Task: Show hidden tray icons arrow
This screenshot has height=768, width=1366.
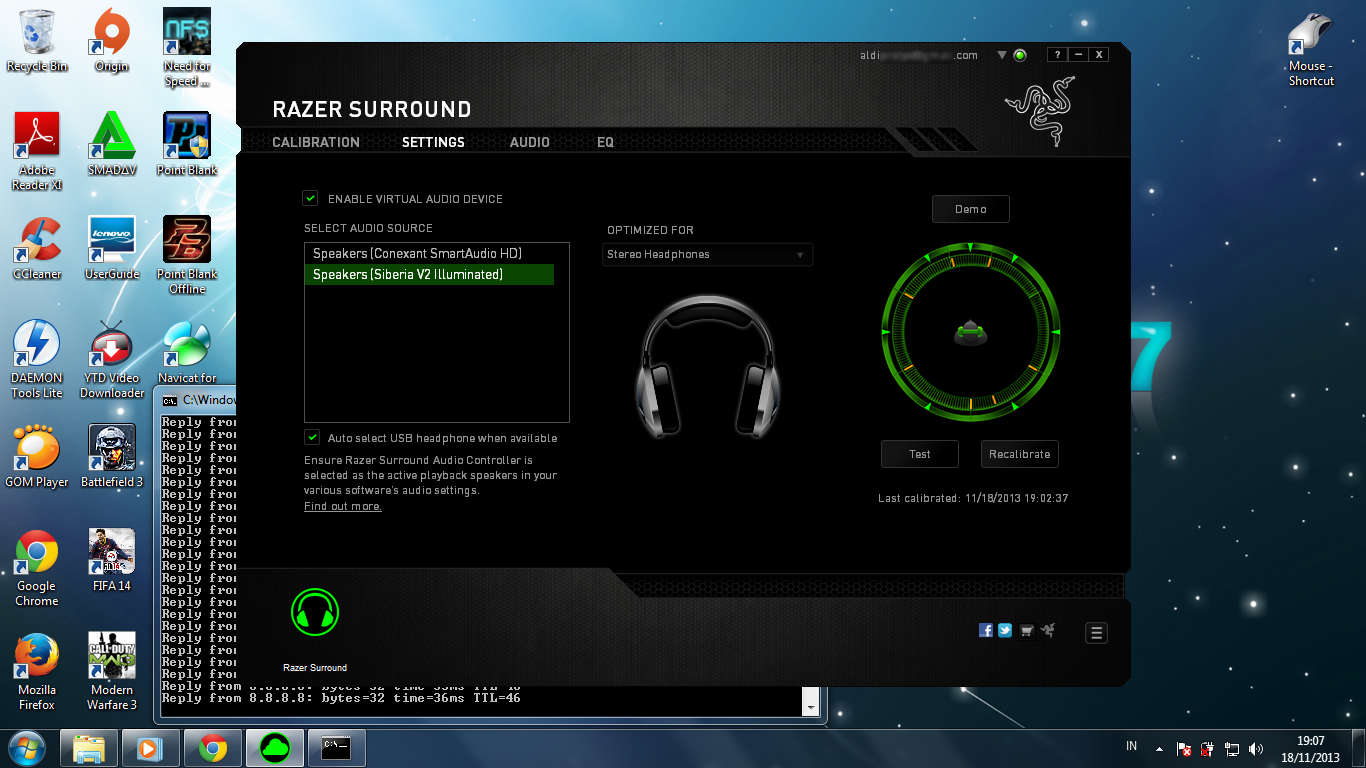Action: point(1160,748)
